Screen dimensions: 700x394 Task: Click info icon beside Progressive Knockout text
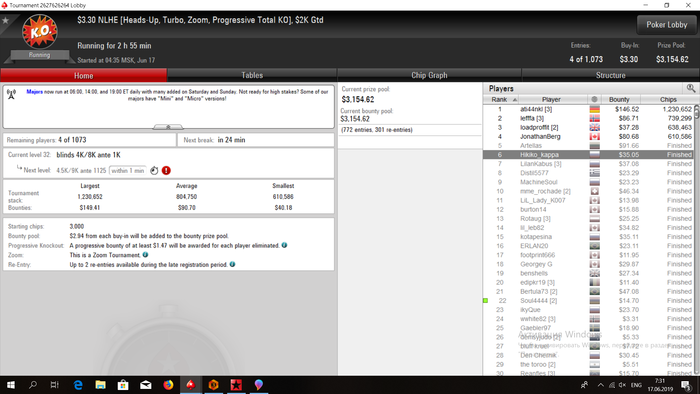[284, 245]
